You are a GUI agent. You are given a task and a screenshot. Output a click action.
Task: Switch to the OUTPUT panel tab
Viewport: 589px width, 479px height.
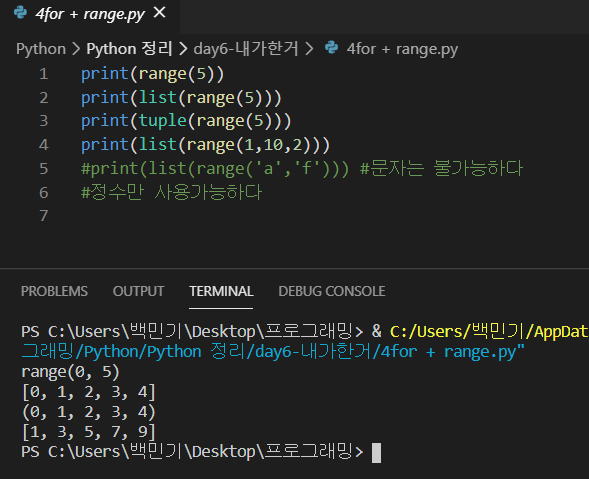point(139,291)
